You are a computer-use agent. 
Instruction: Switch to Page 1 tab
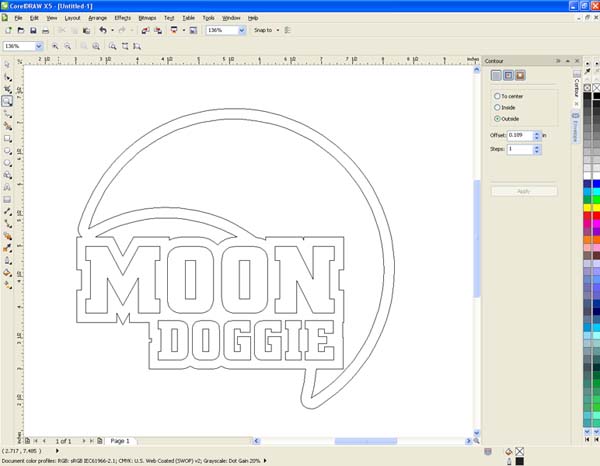pos(120,441)
